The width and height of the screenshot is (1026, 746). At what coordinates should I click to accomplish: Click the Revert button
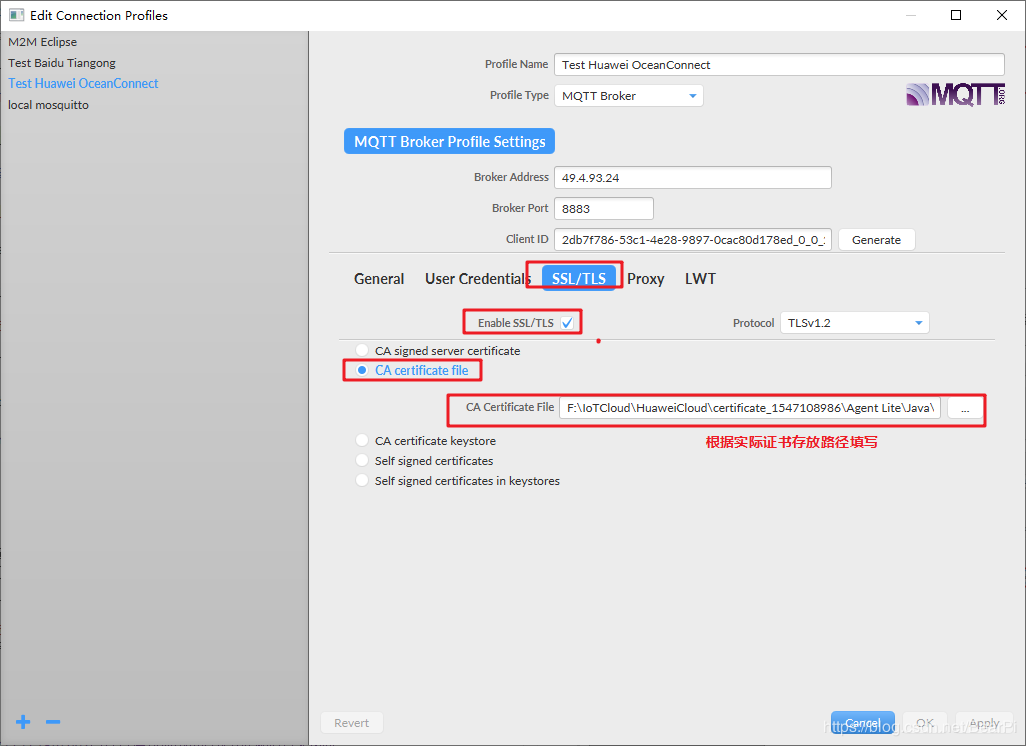[x=351, y=723]
